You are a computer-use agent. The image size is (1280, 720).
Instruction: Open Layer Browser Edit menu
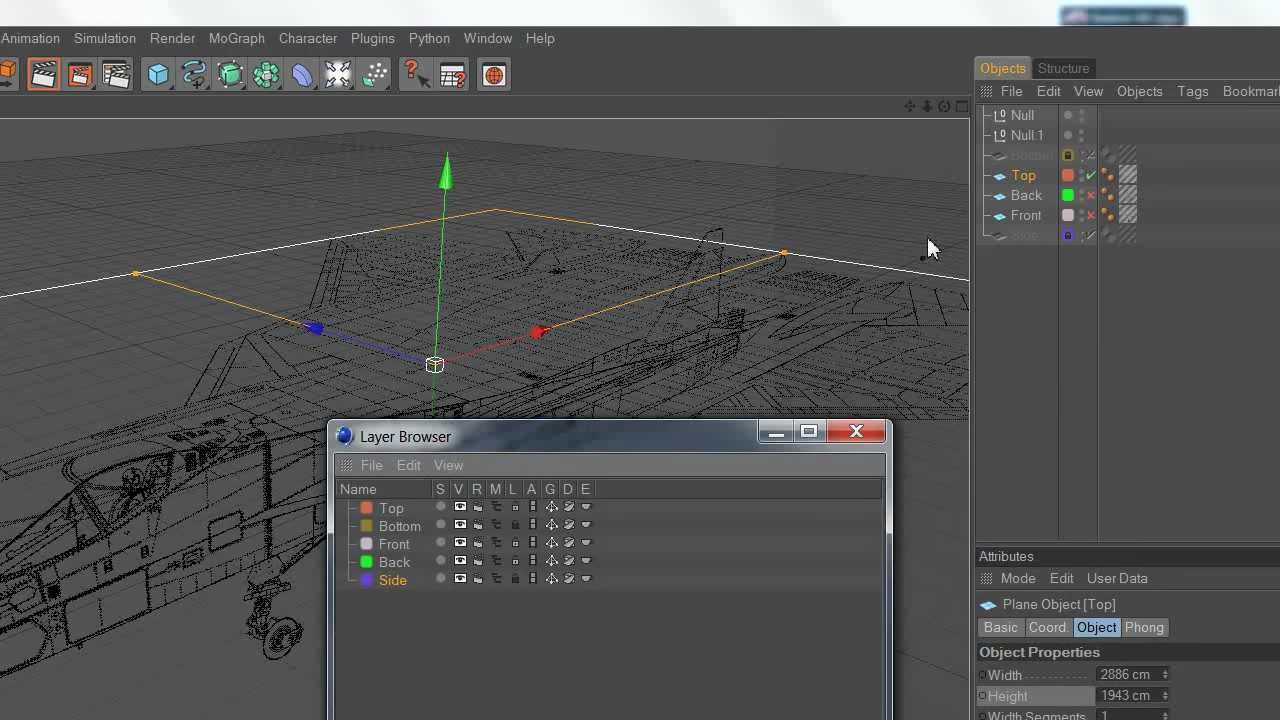408,465
